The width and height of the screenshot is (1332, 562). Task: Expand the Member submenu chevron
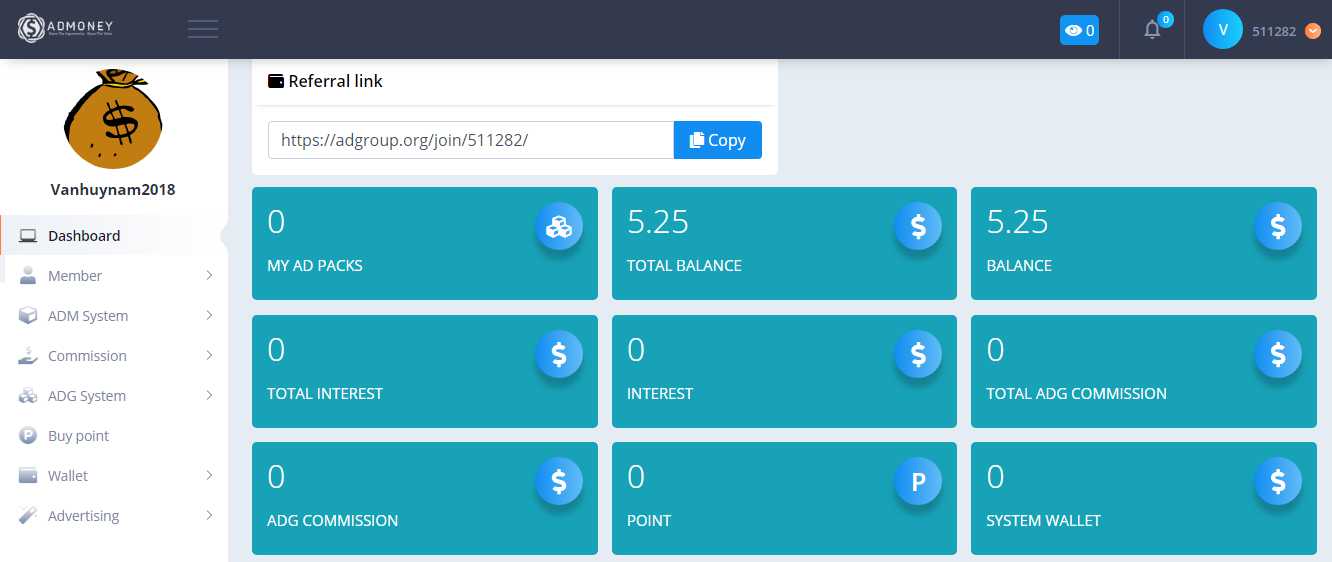click(209, 276)
